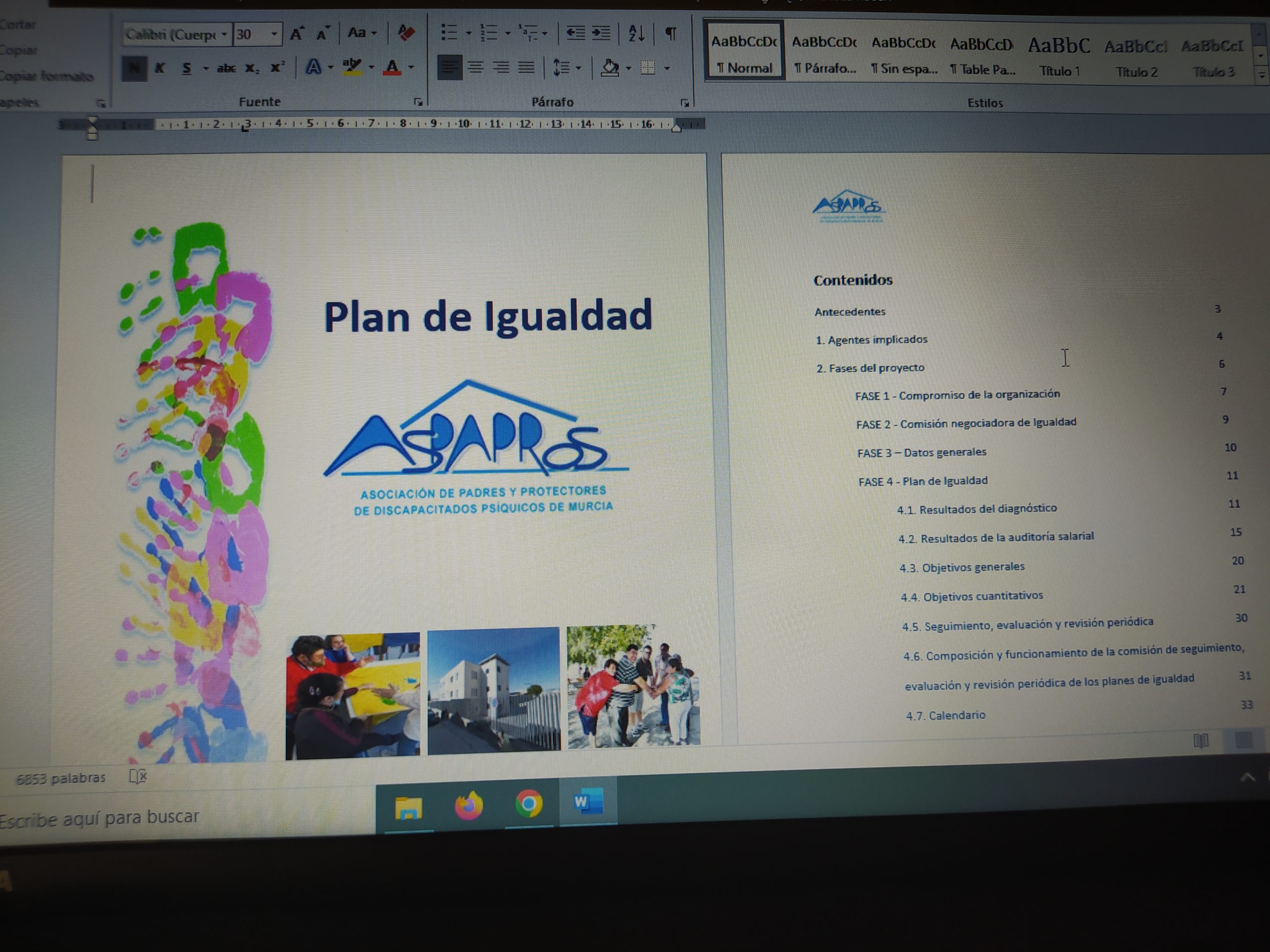Open the Párrafo dialog launcher
This screenshot has height=952, width=1270.
[685, 103]
